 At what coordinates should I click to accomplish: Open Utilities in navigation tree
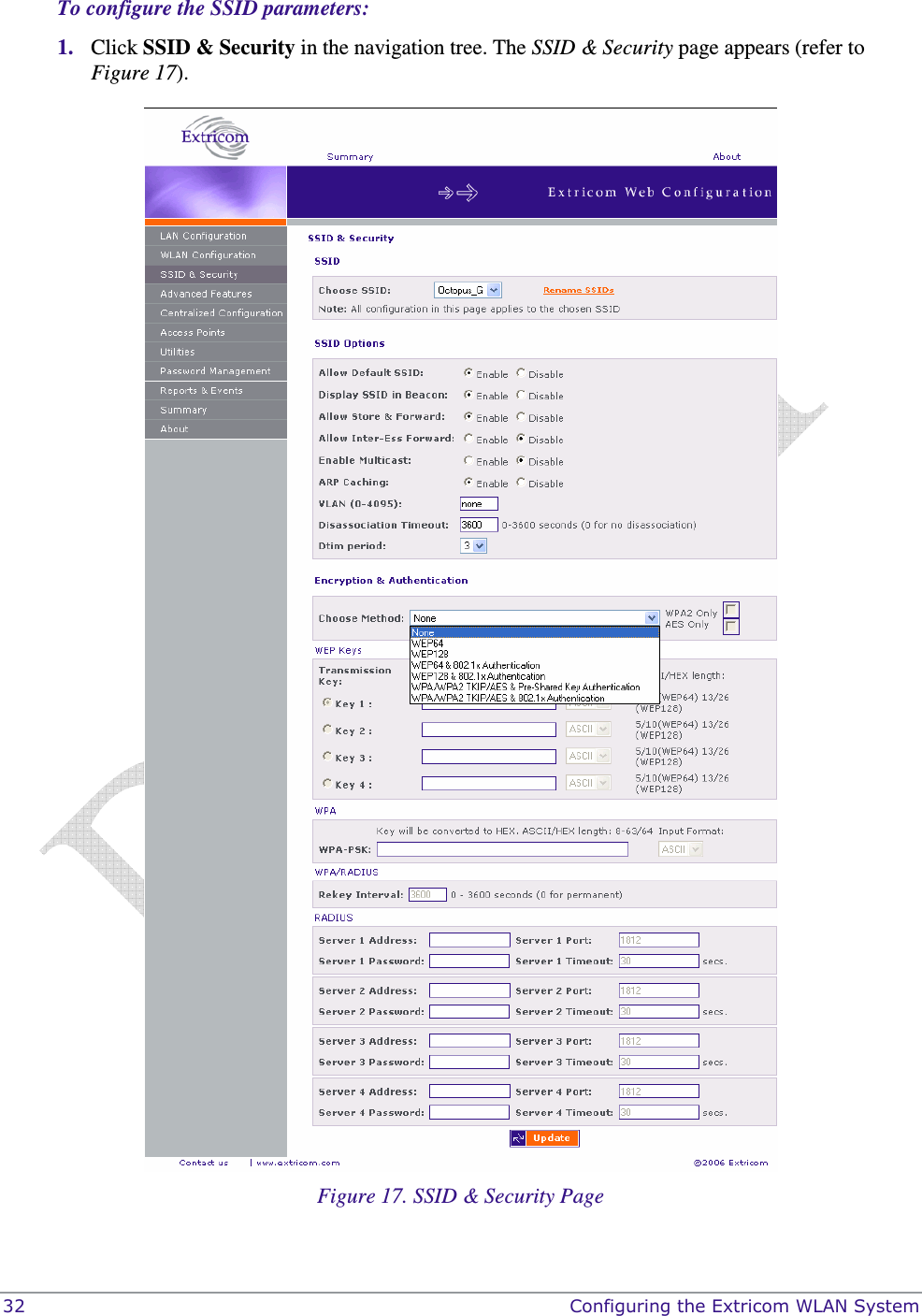216,352
